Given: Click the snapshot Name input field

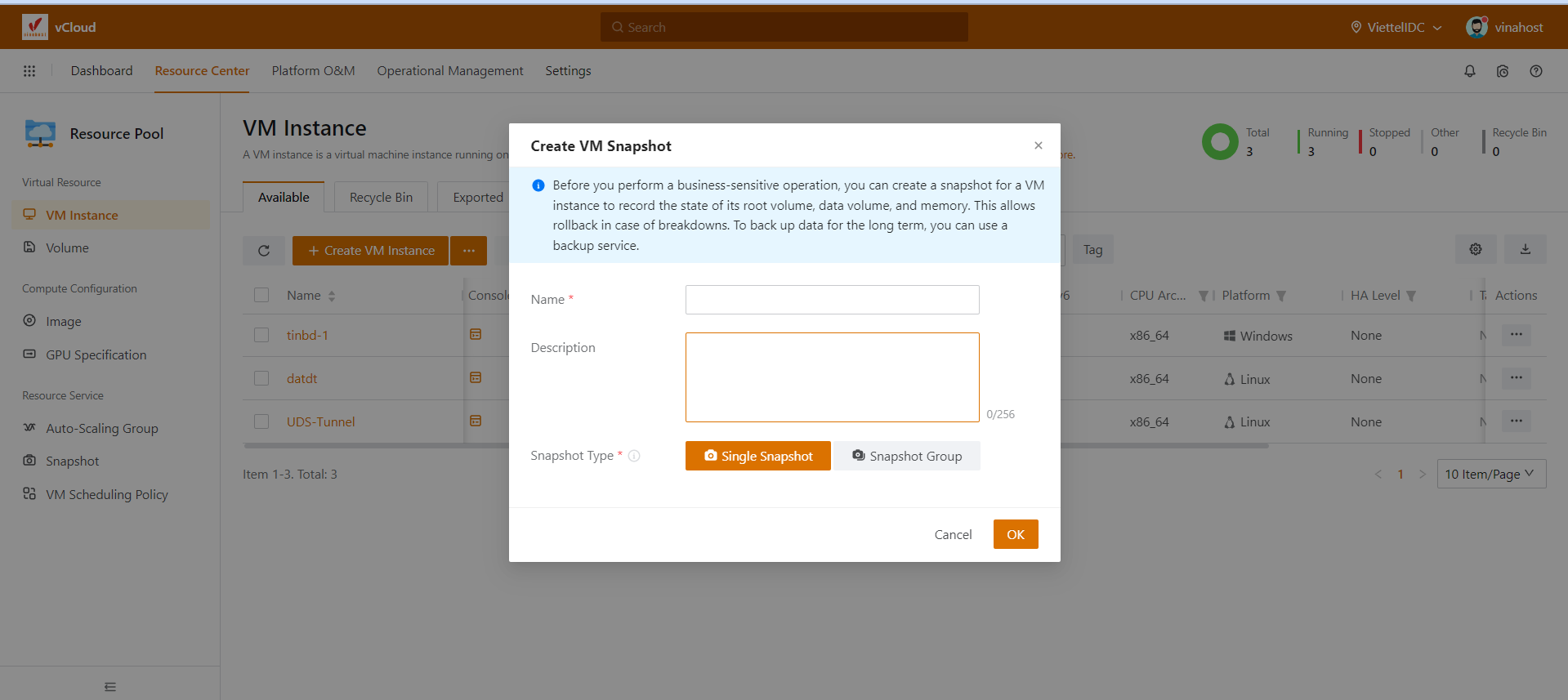Looking at the screenshot, I should (x=832, y=300).
